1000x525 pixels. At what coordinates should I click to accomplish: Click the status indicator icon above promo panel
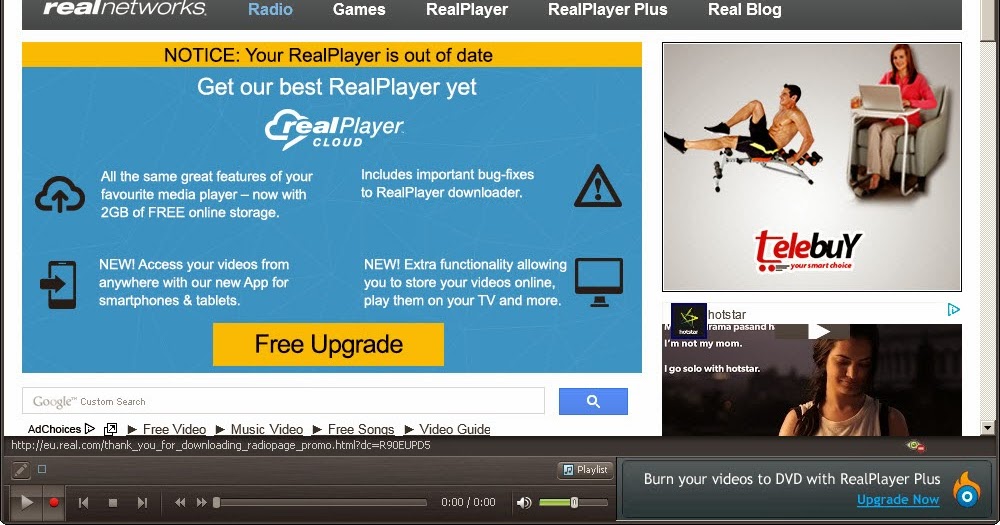point(916,446)
